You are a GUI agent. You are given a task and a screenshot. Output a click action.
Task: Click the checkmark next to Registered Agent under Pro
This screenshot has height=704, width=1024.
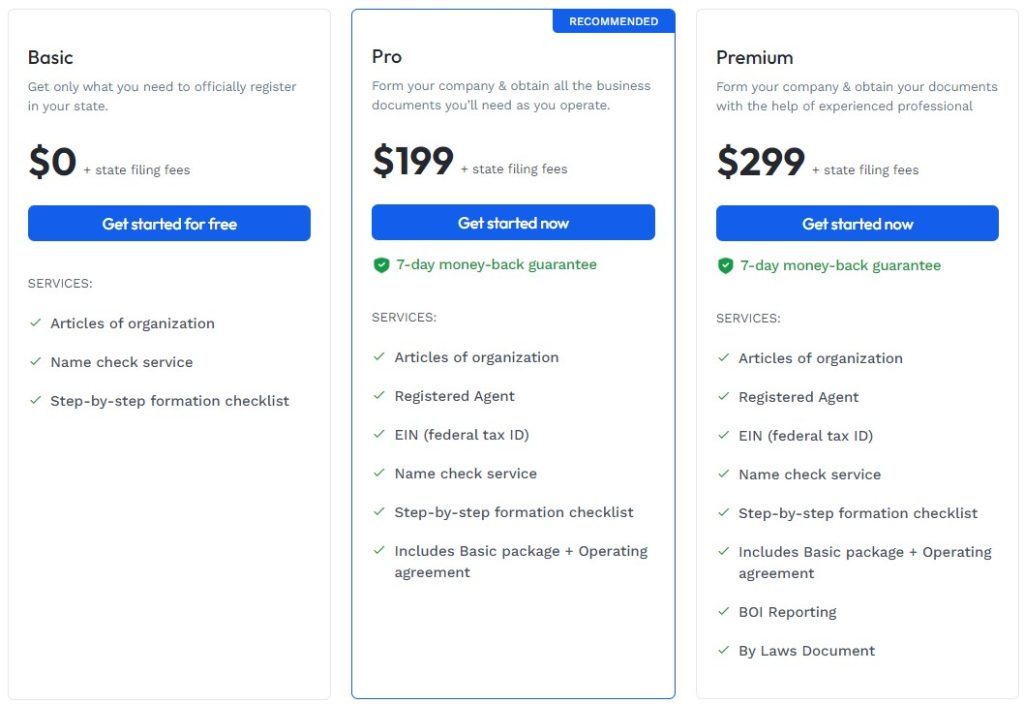tap(379, 396)
